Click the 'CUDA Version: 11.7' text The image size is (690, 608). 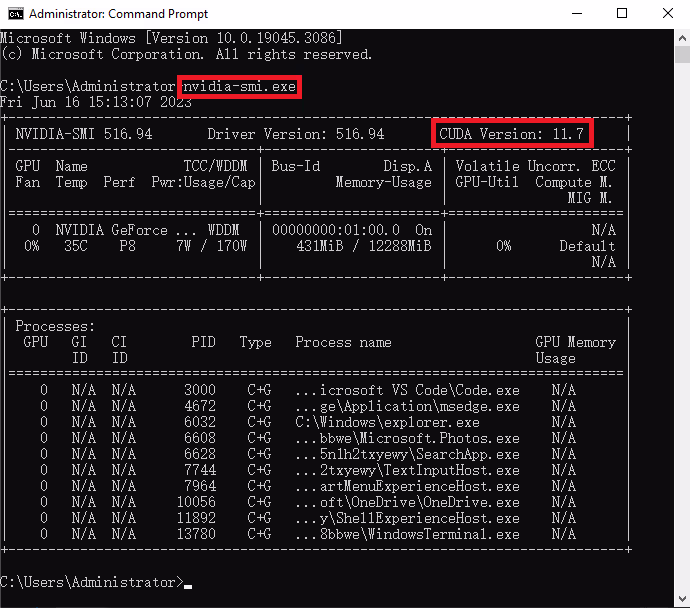tap(511, 134)
